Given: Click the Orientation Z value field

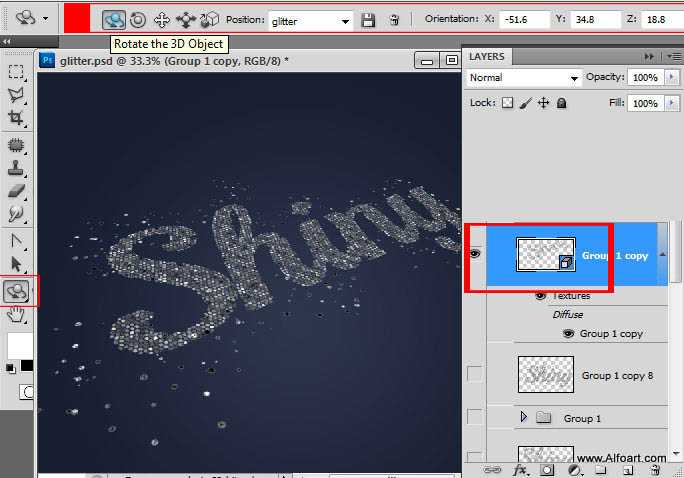Looking at the screenshot, I should click(x=662, y=20).
